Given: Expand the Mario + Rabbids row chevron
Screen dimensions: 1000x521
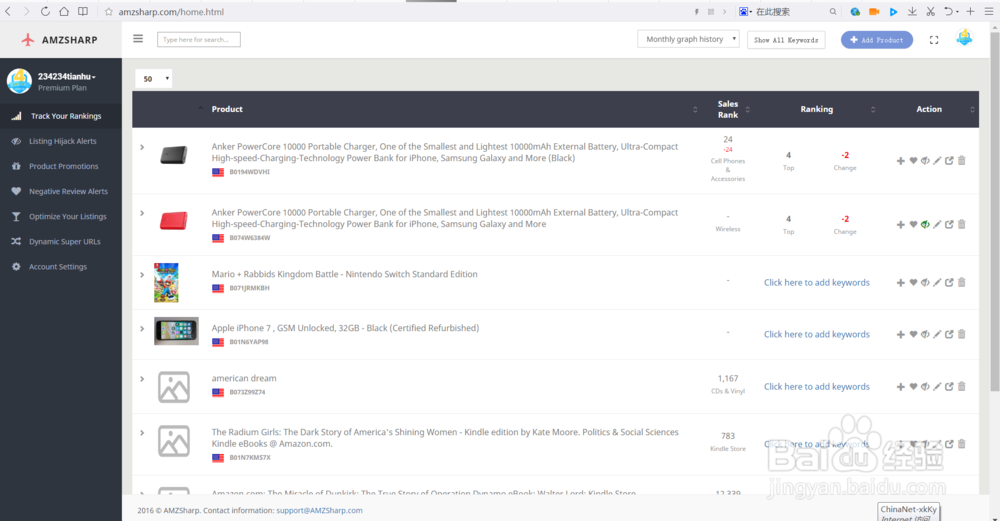Looking at the screenshot, I should tap(142, 275).
